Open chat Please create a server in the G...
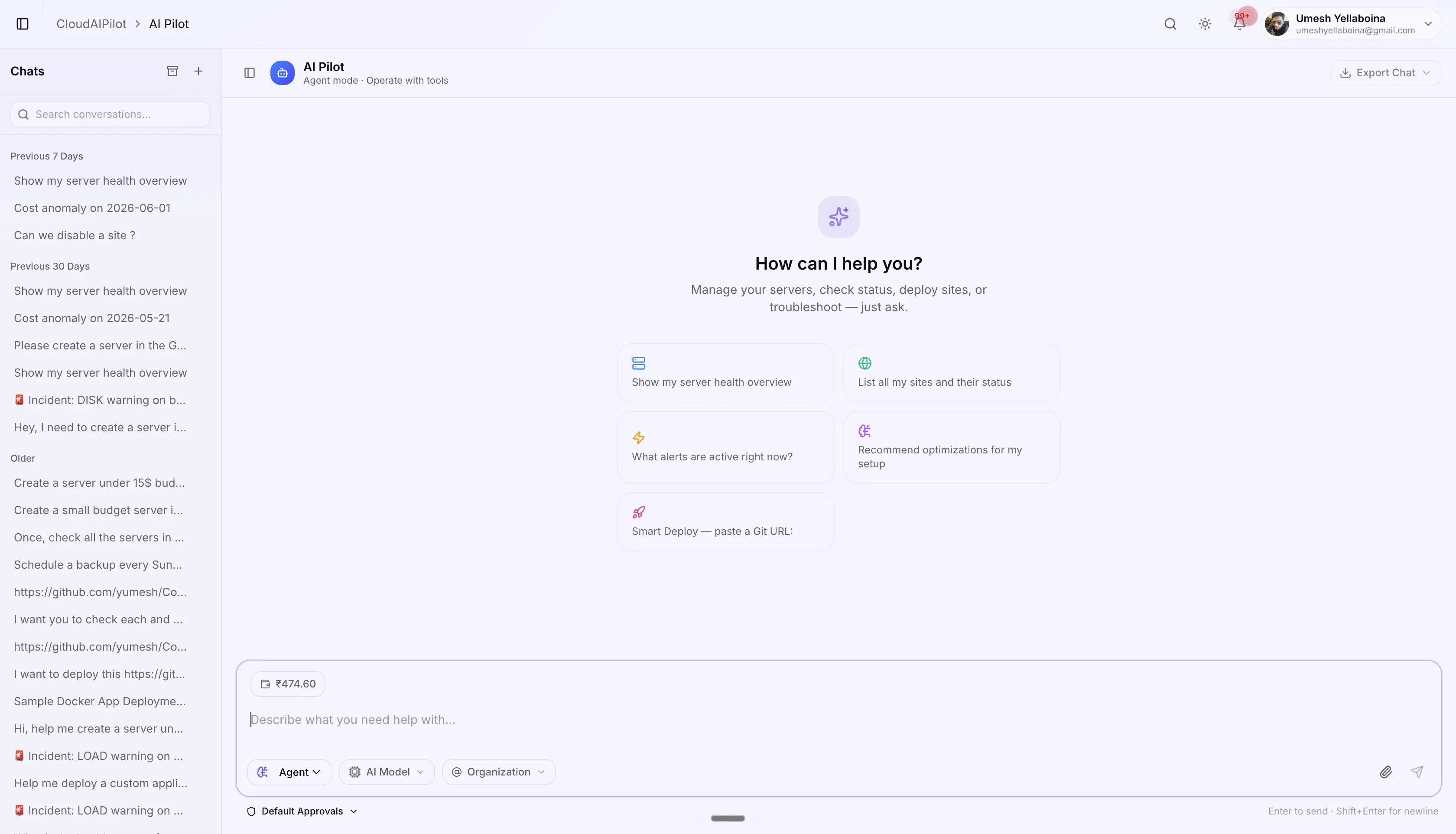 (110, 345)
